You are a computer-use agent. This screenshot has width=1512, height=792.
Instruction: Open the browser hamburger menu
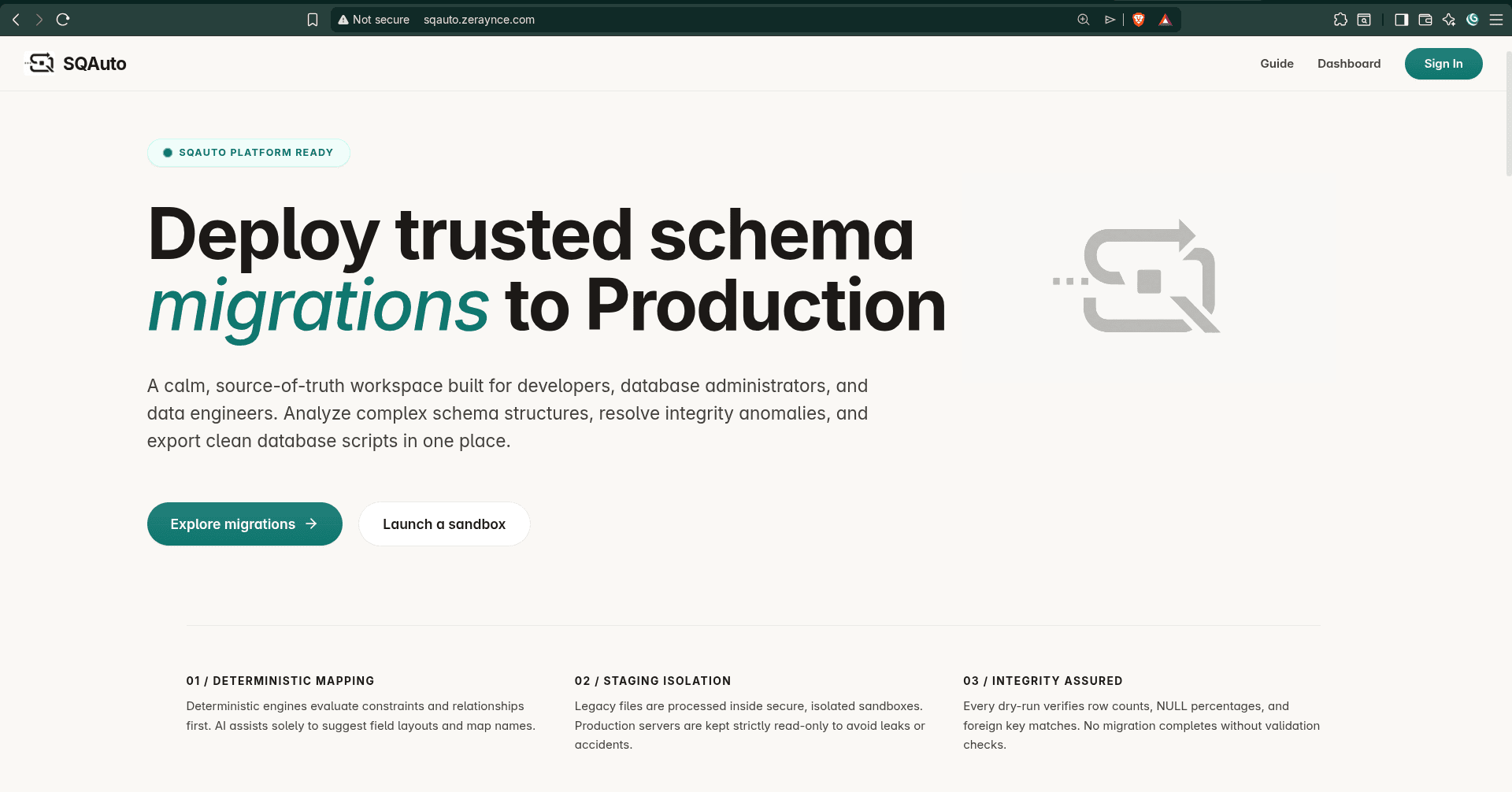point(1496,20)
